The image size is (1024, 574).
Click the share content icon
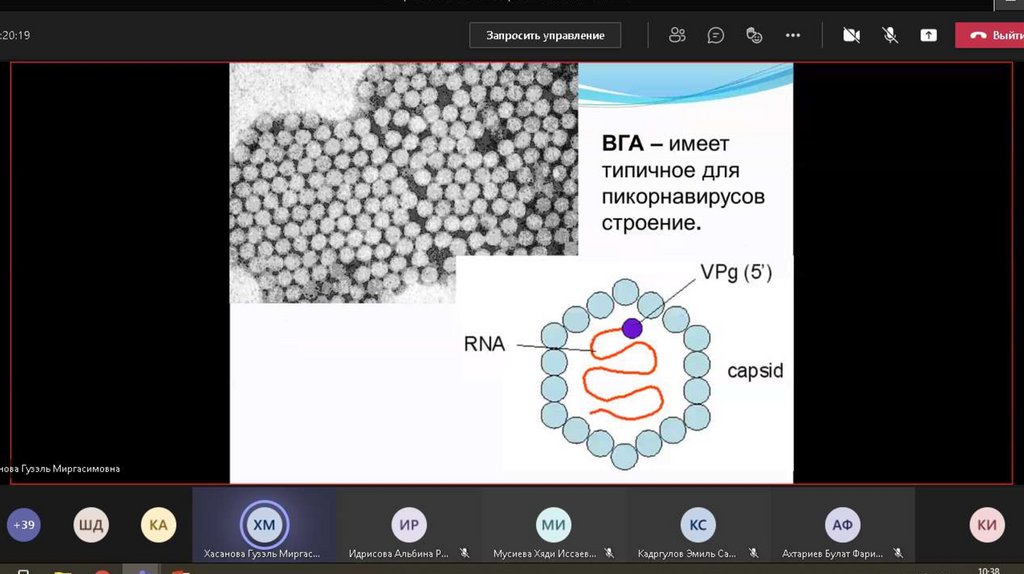(x=928, y=35)
